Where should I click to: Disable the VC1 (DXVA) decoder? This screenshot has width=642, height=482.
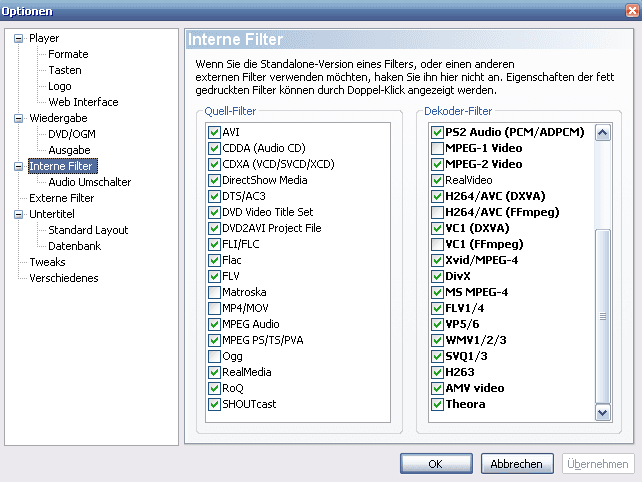(437, 228)
